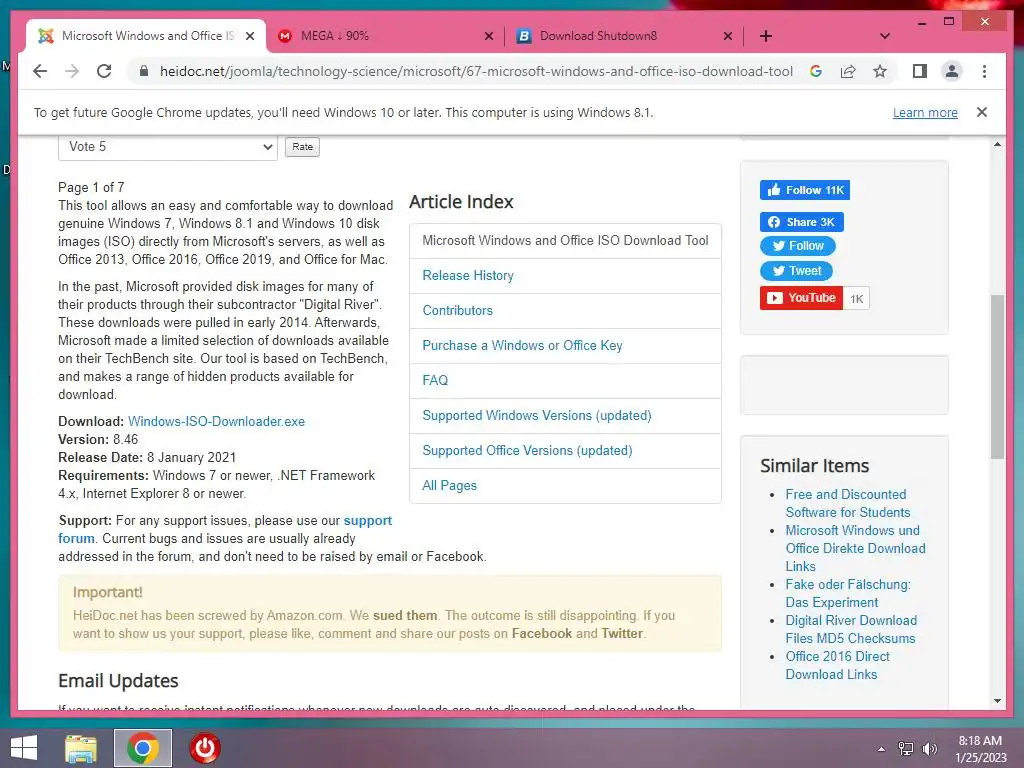Open a new tab with plus button

[766, 36]
